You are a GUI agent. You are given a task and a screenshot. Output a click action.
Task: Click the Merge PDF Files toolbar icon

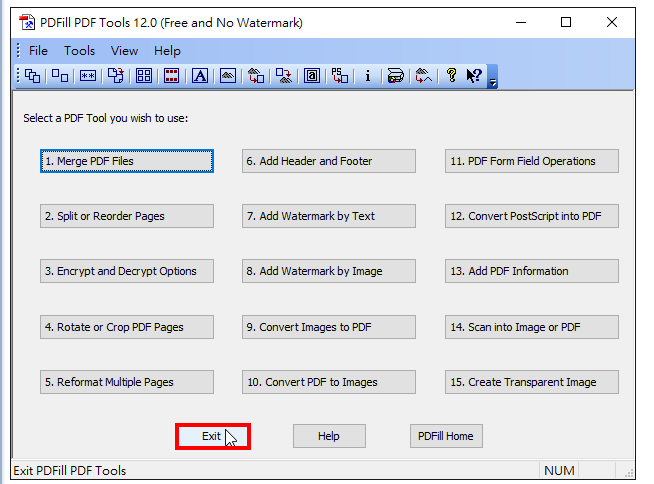33,76
